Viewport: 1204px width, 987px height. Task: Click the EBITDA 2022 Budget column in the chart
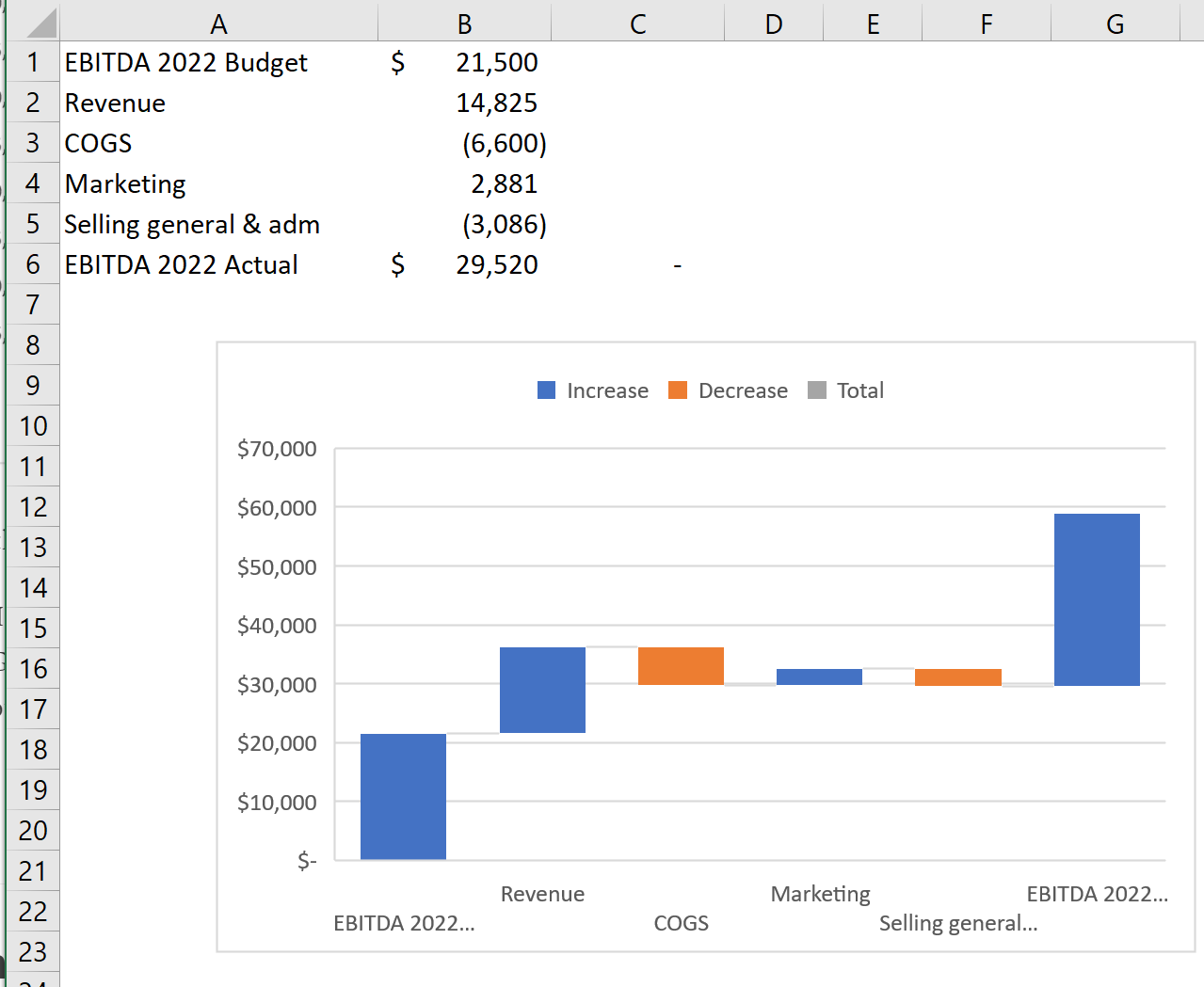(403, 795)
